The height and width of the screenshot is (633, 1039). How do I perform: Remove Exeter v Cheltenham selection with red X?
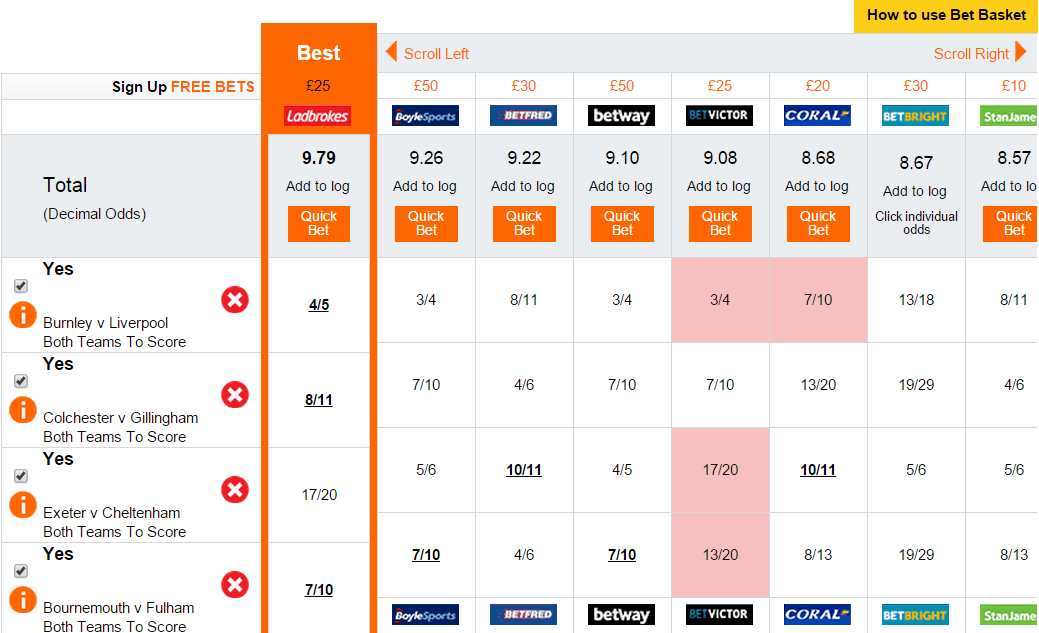235,490
